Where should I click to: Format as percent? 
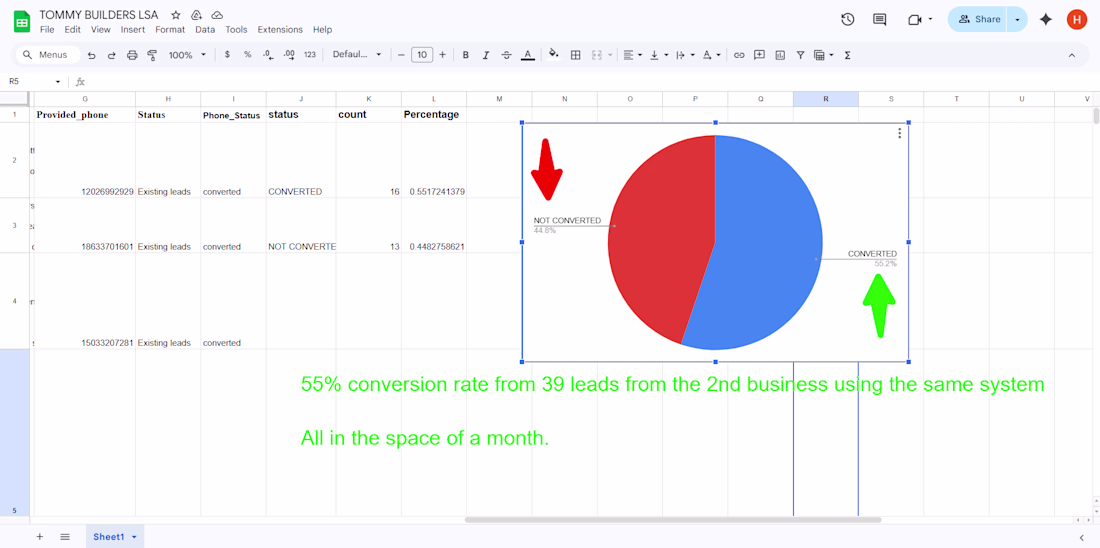(247, 55)
